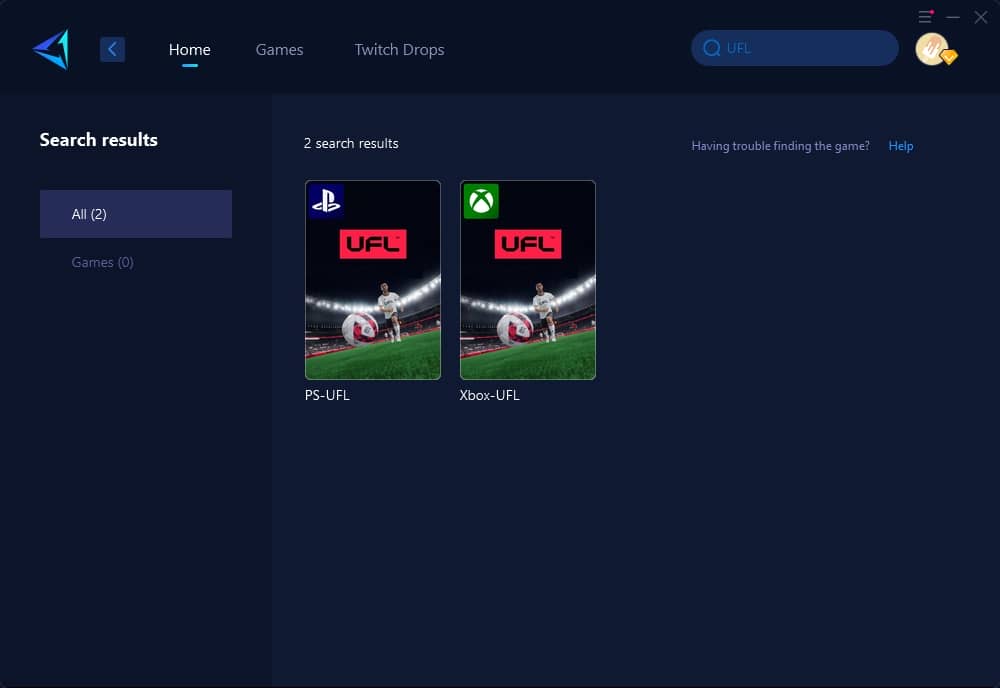1000x688 pixels.
Task: Click the Xbox badge on the Xbox-UFL card
Action: pyautogui.click(x=481, y=201)
